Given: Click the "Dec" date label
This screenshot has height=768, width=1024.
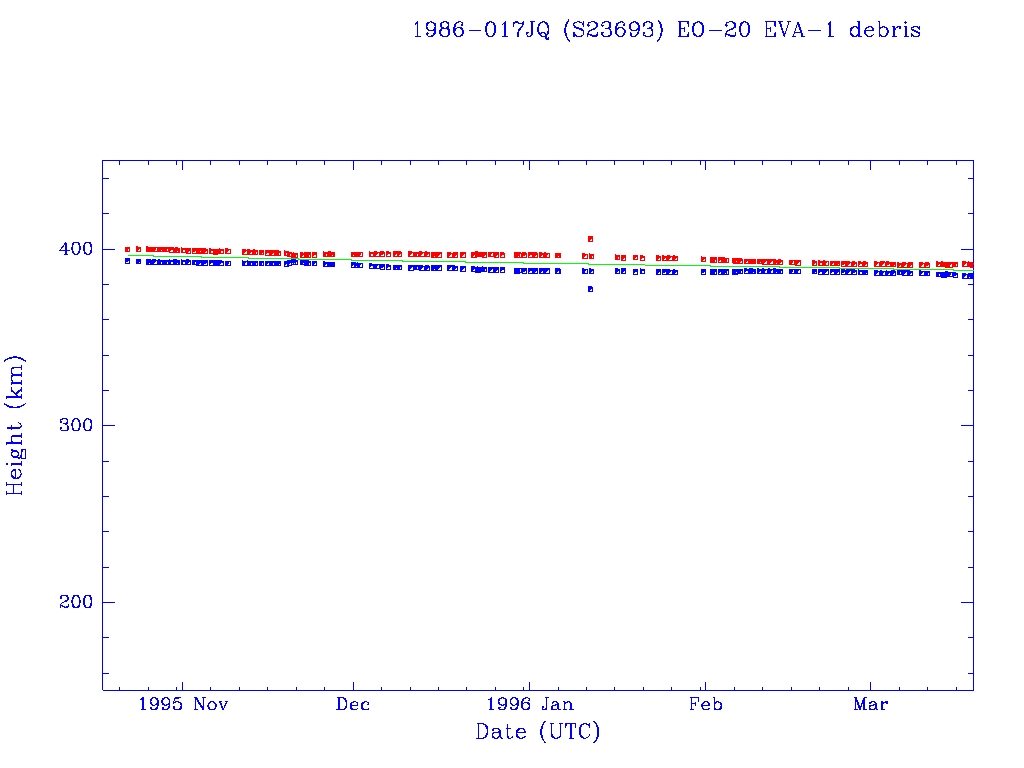Looking at the screenshot, I should click(x=353, y=705).
